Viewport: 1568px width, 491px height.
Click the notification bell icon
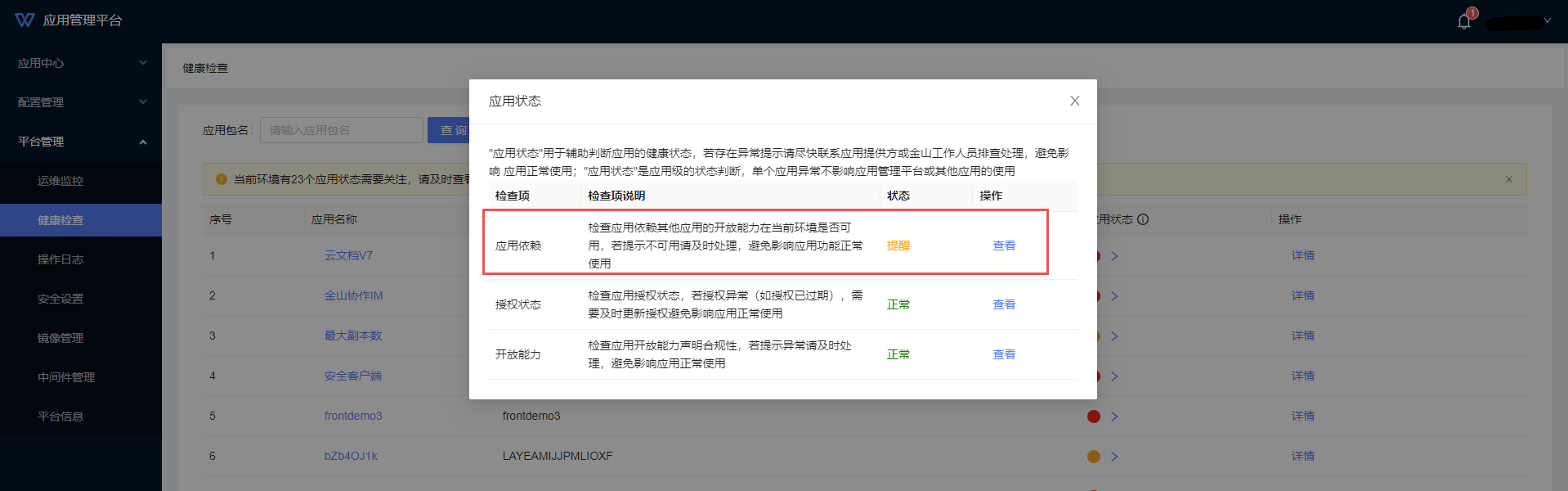coord(1463,21)
